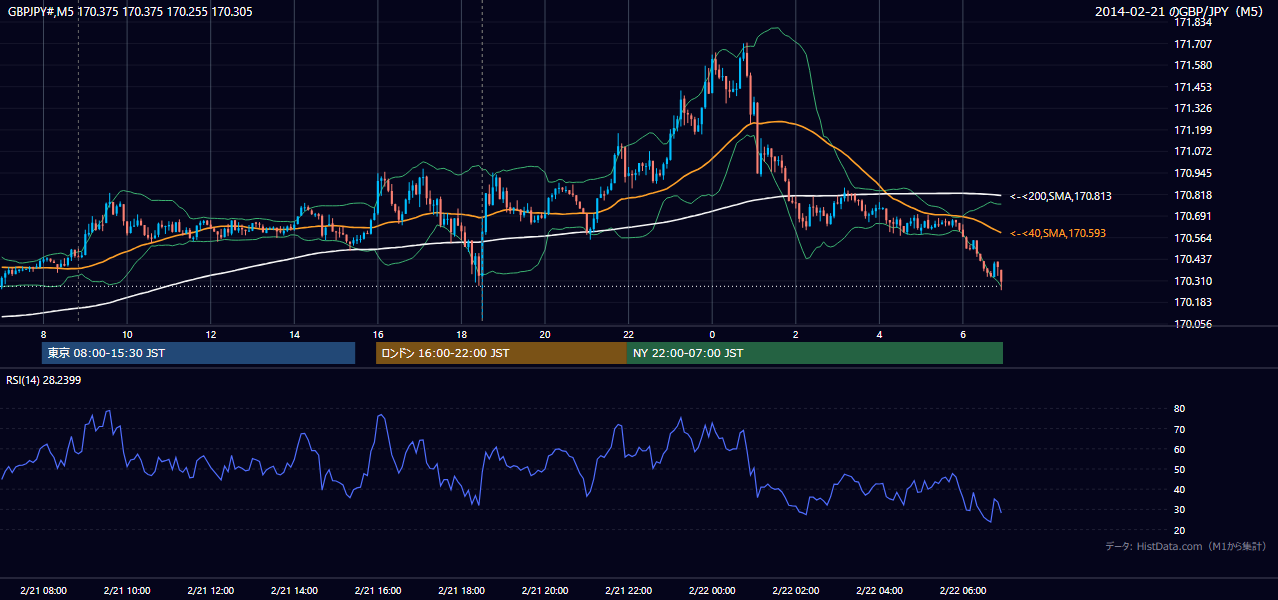Click price axis value 170.183
Screen dimensions: 1278x600
(x=1192, y=302)
